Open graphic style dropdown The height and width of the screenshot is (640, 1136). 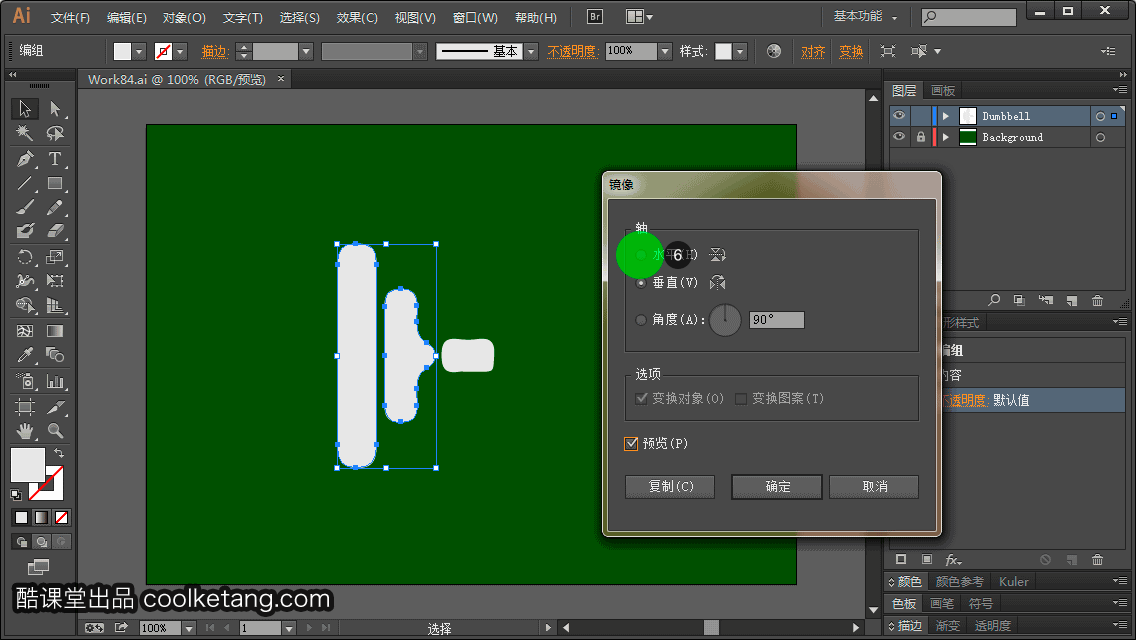coord(740,51)
